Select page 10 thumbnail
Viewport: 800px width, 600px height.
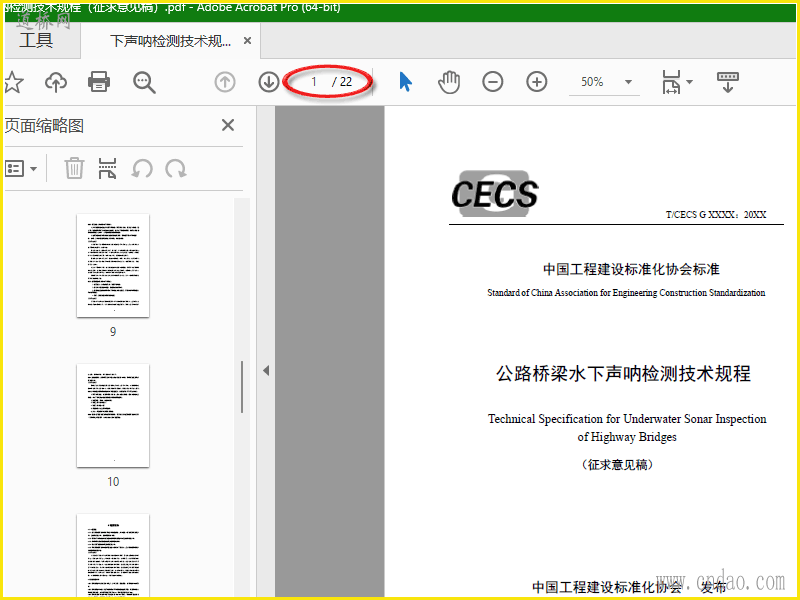(x=113, y=415)
